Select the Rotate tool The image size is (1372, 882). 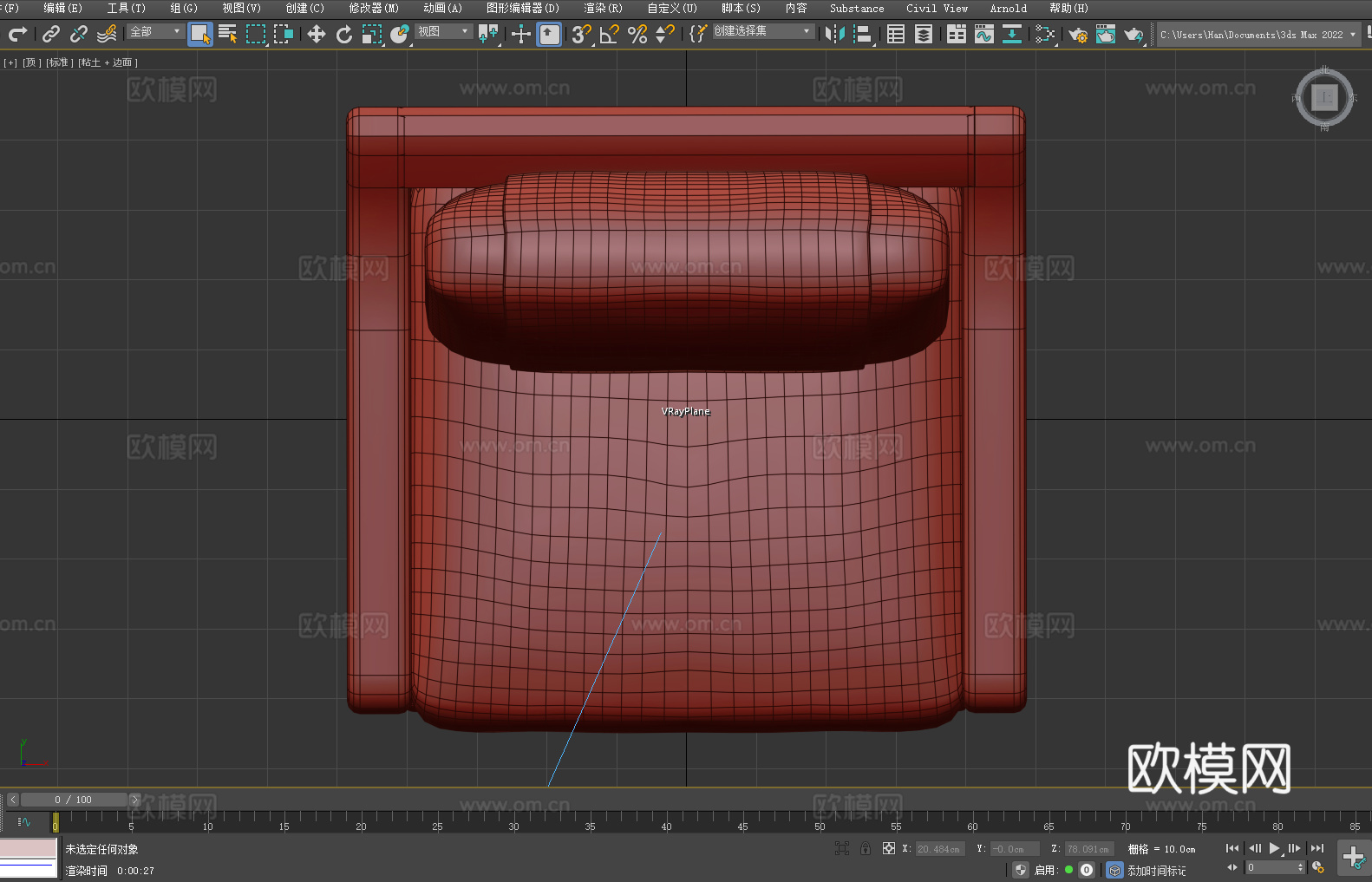click(x=344, y=34)
